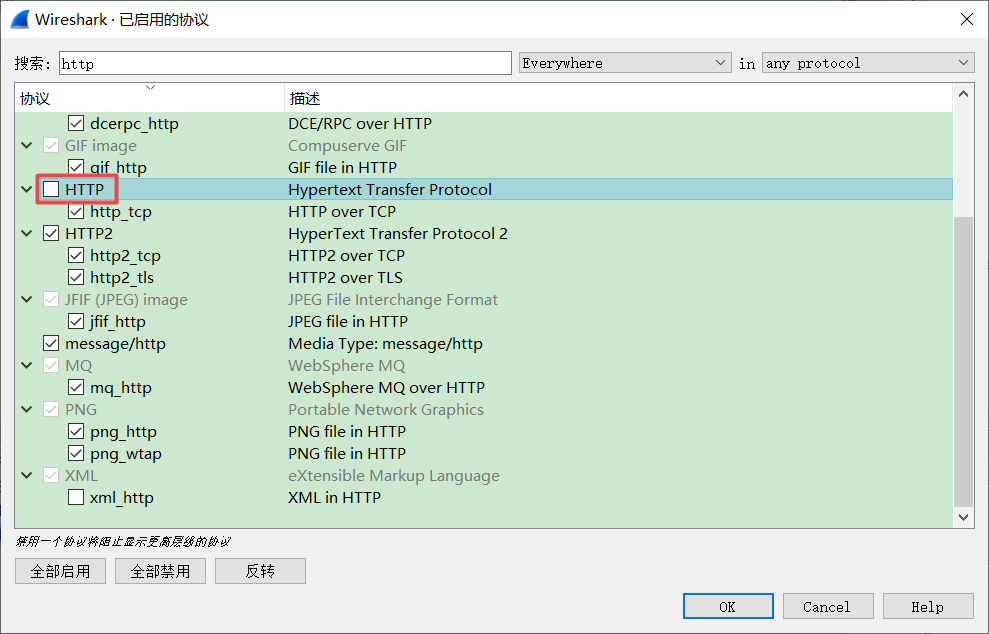Select the Hypertext Transfer Protocol description

390,189
